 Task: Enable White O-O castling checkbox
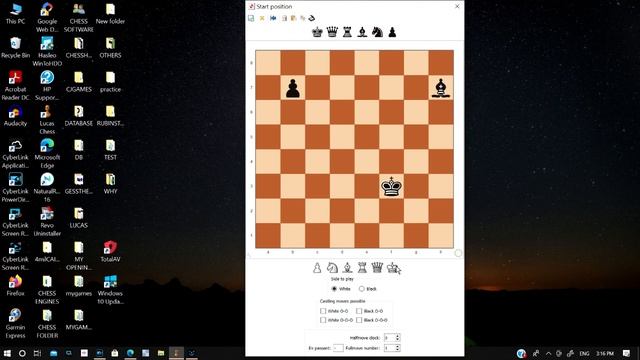[x=323, y=311]
